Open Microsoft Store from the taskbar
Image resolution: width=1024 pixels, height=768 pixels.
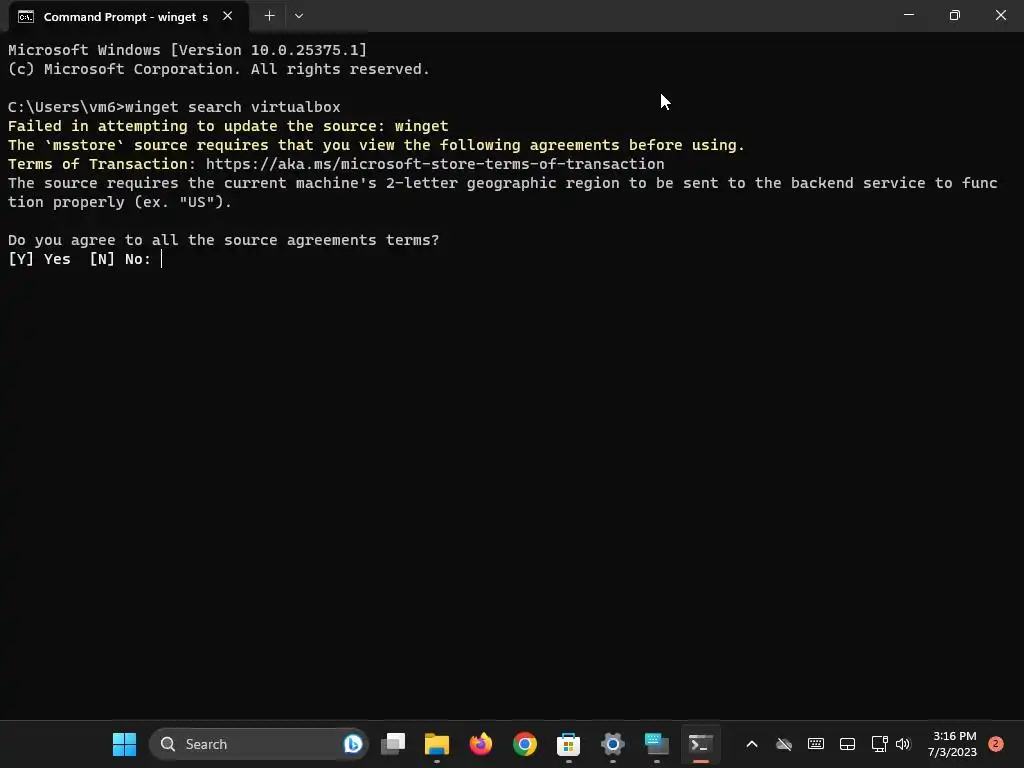pos(568,744)
